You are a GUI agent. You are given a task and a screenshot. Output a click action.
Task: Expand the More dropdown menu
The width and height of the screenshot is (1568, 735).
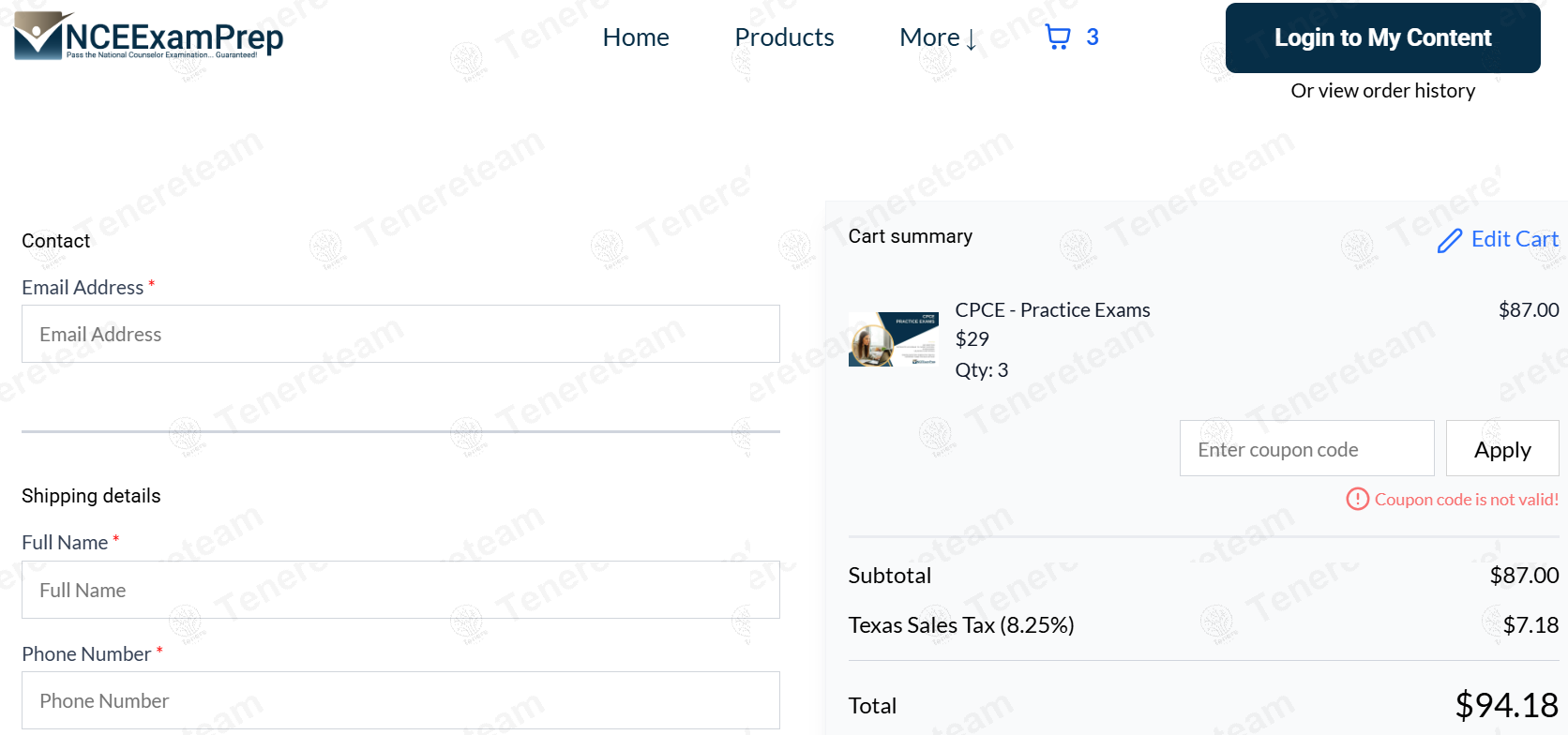click(938, 37)
